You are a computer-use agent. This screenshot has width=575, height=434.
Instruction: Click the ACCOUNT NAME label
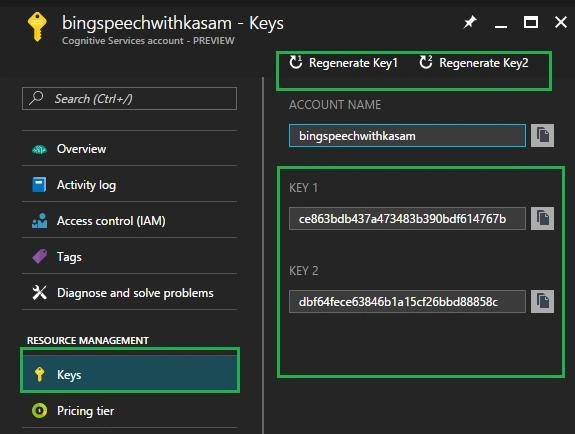pyautogui.click(x=335, y=105)
